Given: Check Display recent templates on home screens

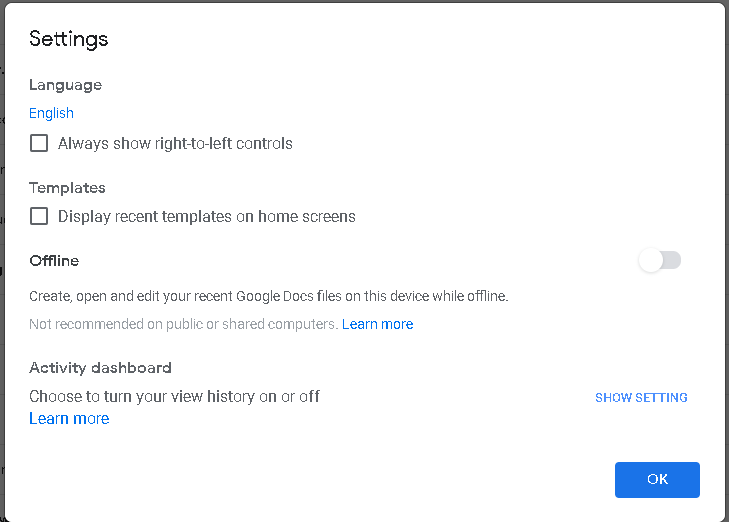Looking at the screenshot, I should (x=39, y=216).
